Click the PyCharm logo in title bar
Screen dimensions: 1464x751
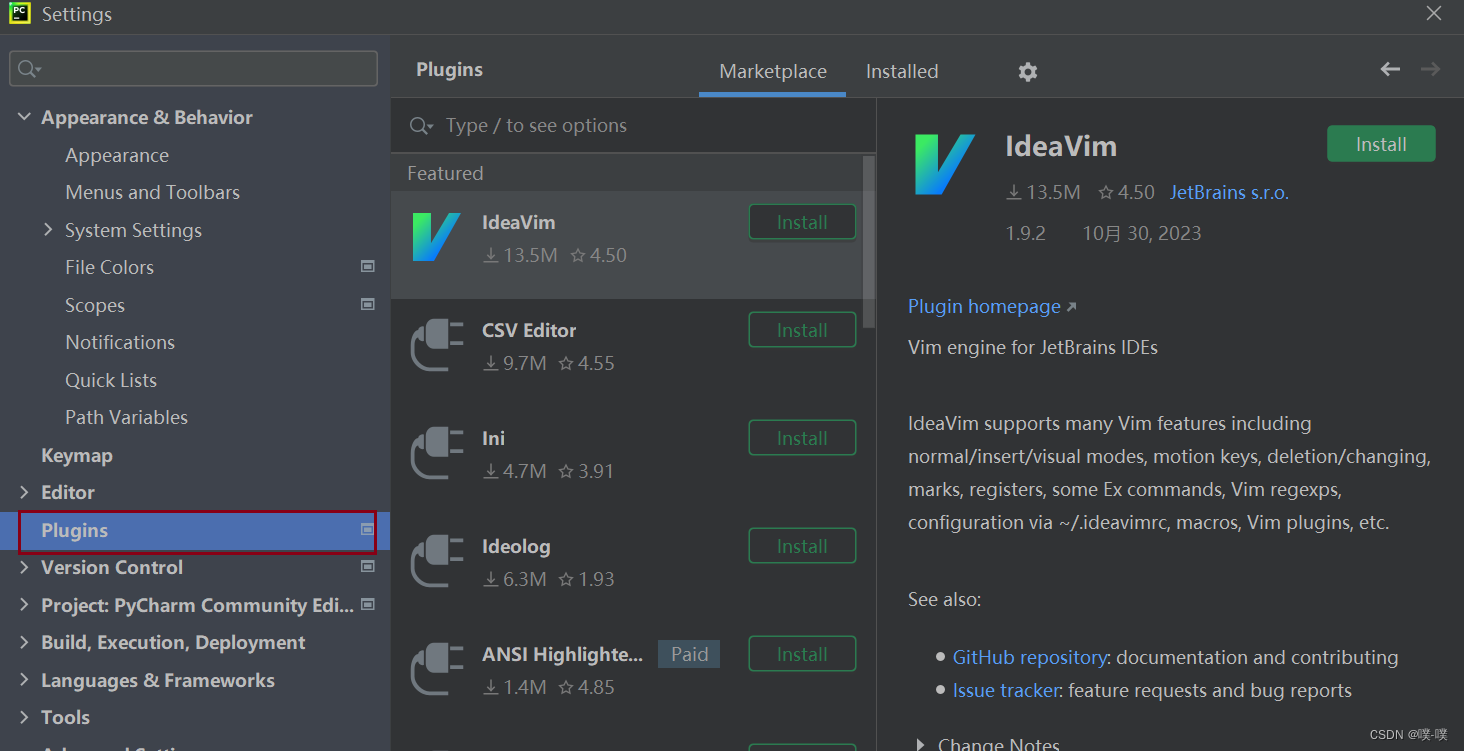pyautogui.click(x=20, y=14)
